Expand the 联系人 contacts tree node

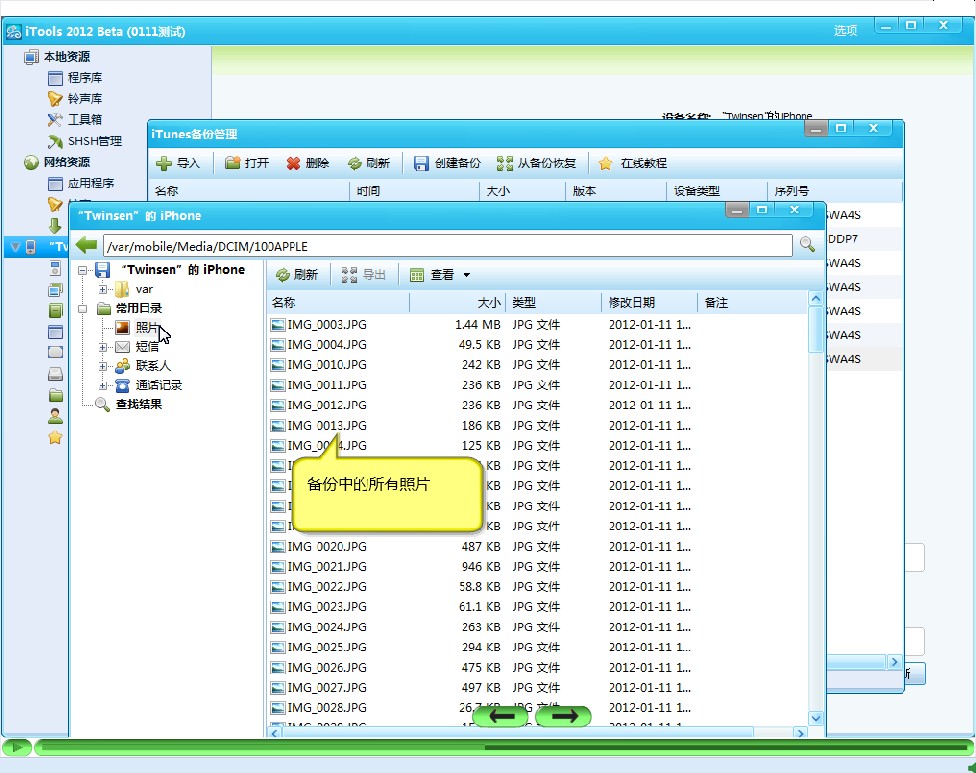click(x=103, y=366)
